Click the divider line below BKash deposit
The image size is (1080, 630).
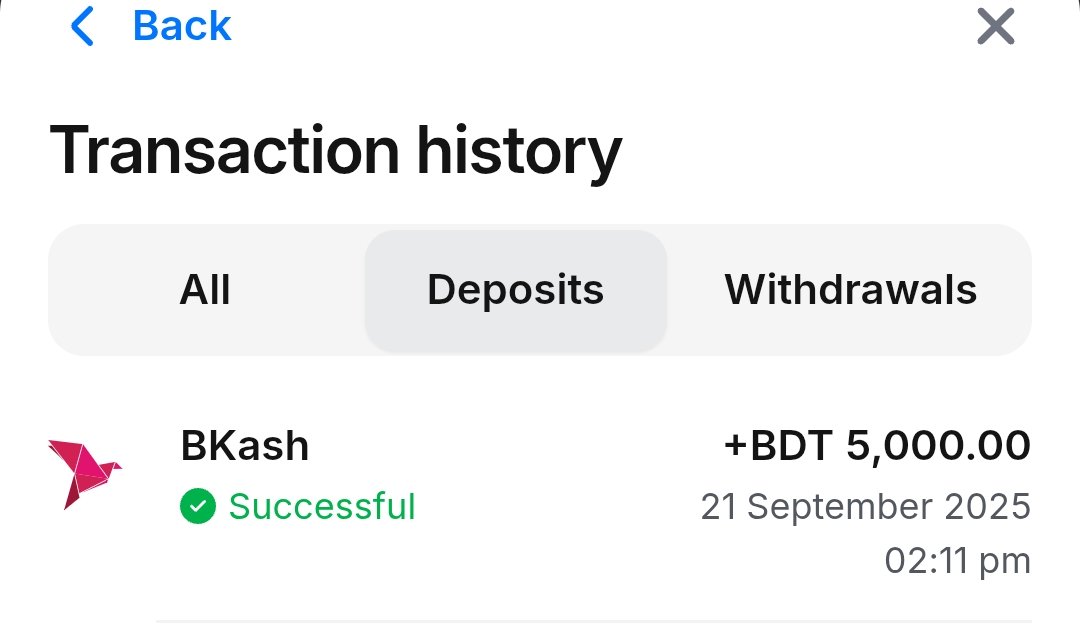coord(592,621)
